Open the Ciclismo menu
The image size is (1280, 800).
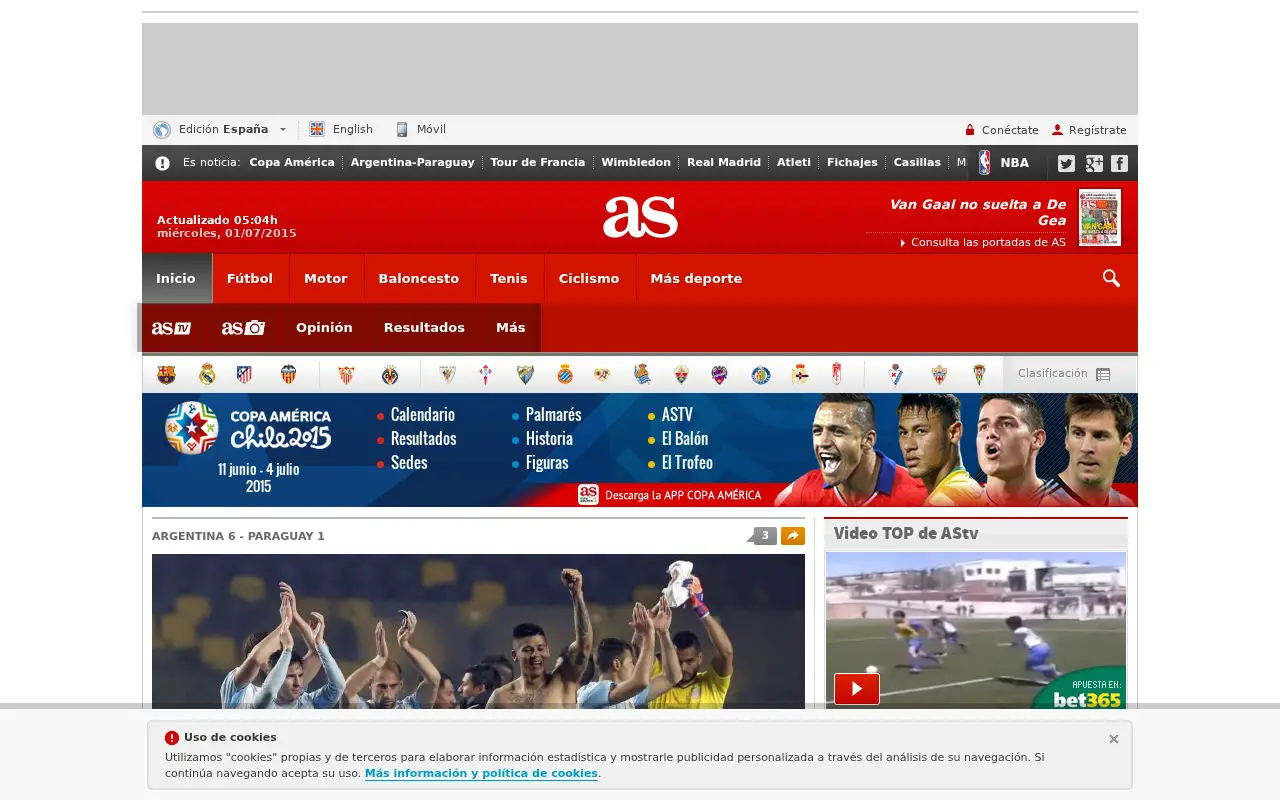[589, 279]
